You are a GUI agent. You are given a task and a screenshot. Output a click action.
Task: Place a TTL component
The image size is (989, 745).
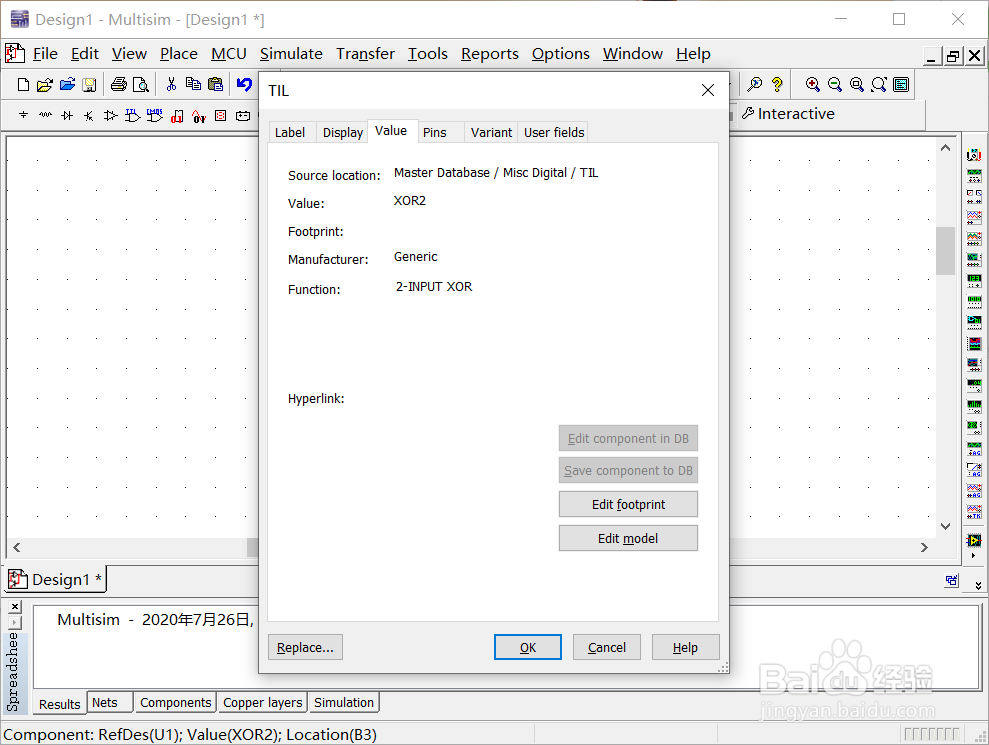pyautogui.click(x=132, y=115)
